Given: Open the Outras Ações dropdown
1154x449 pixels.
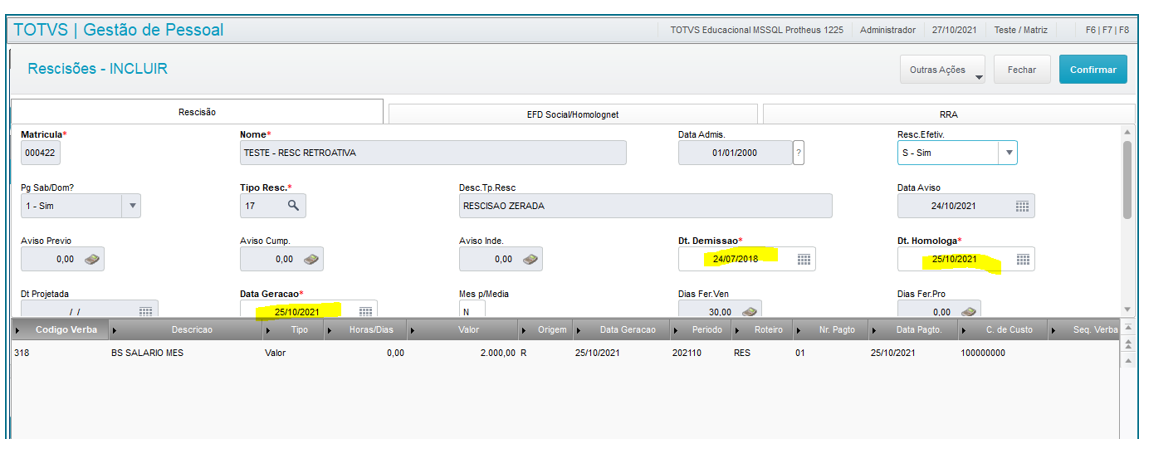Looking at the screenshot, I should coord(943,70).
